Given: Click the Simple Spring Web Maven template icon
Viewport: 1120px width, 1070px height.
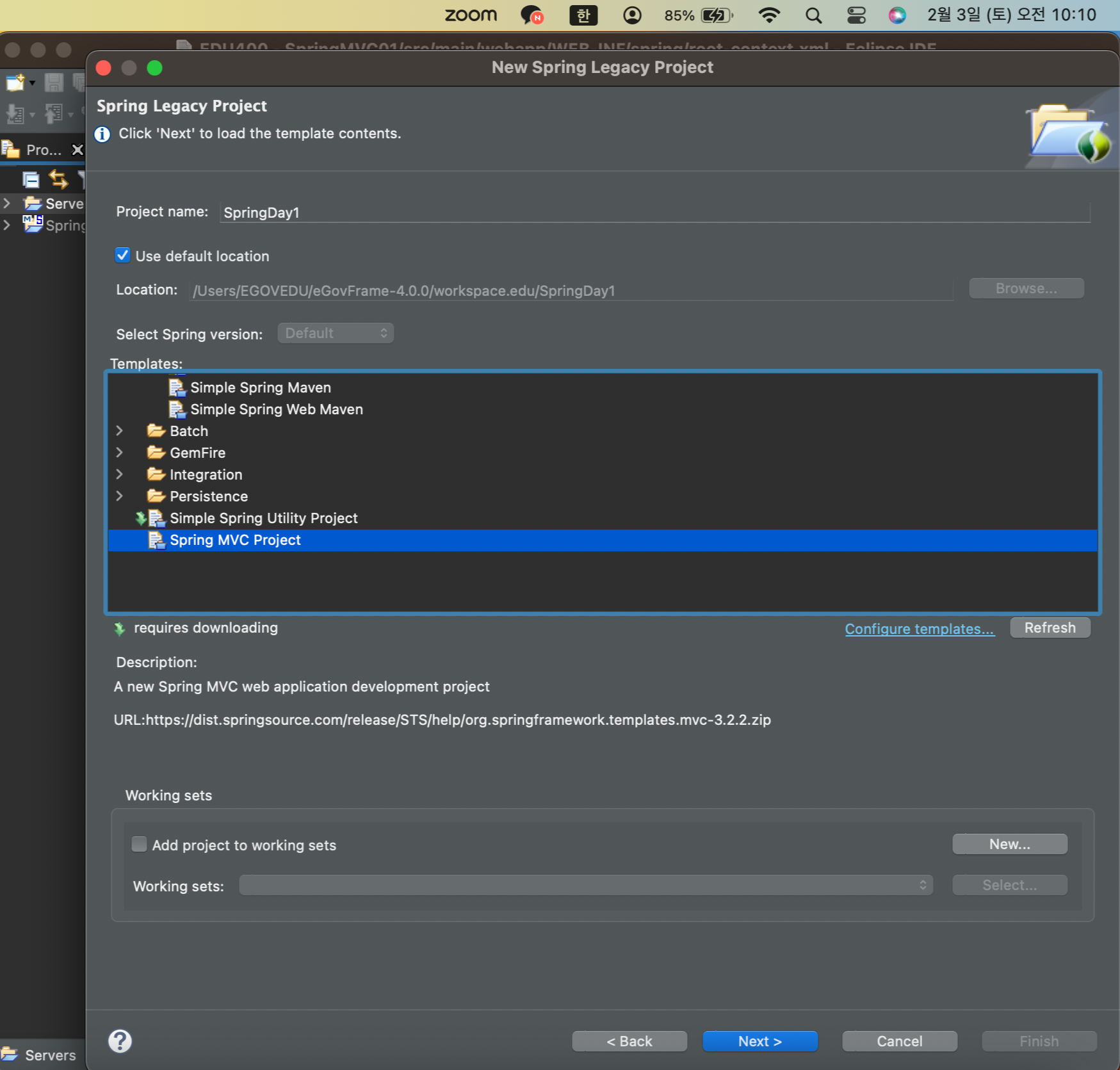Looking at the screenshot, I should coord(177,409).
